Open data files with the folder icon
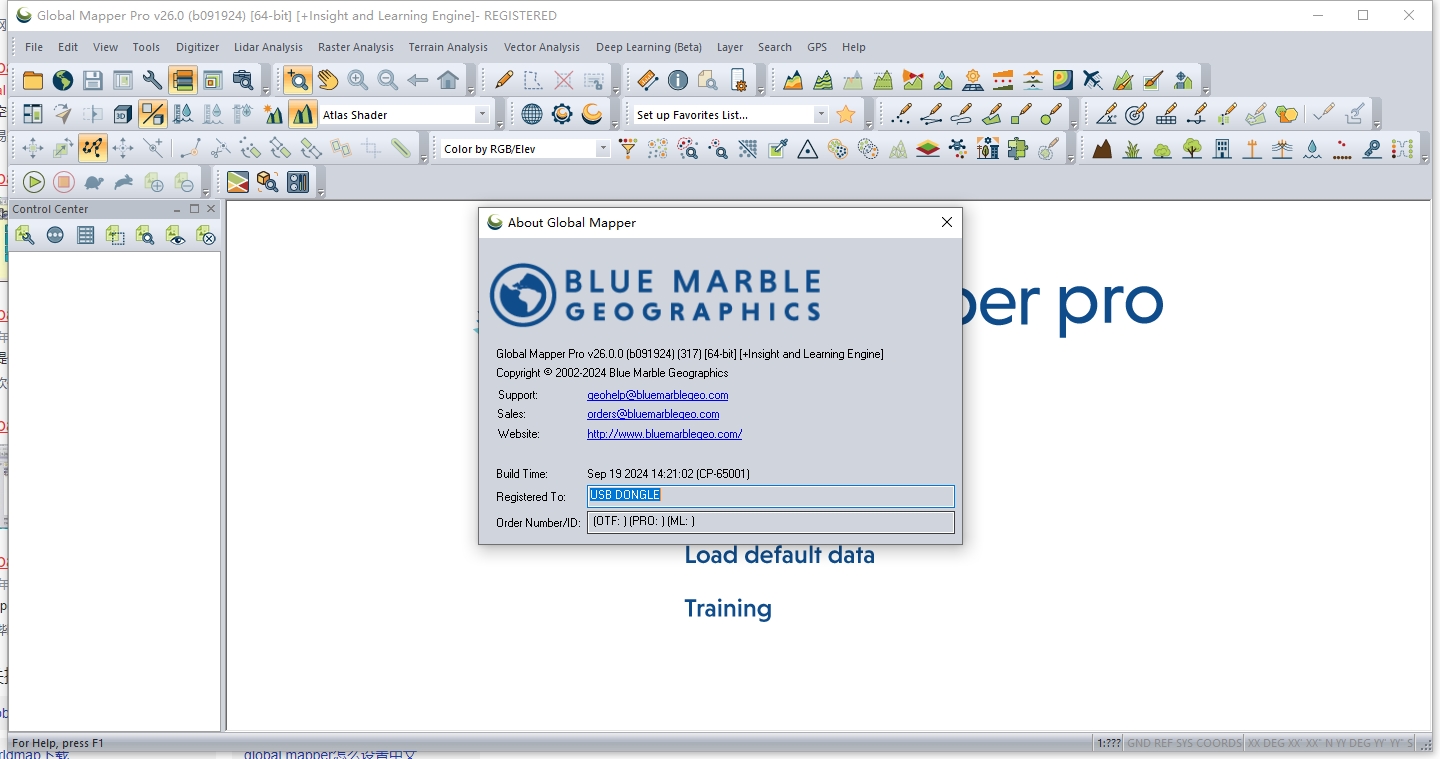1440x759 pixels. pos(33,81)
